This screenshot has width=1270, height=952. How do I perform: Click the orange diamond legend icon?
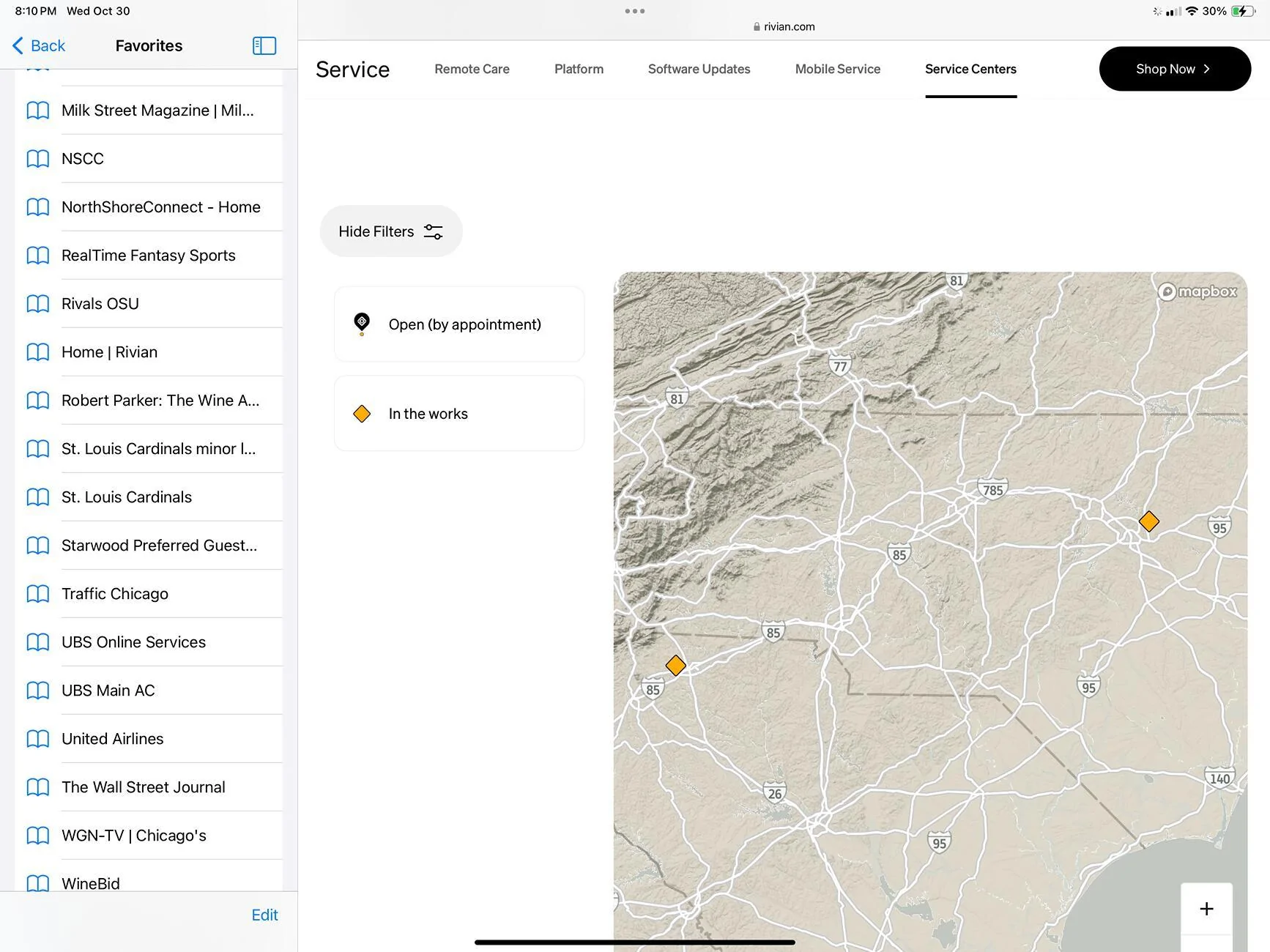pos(362,414)
